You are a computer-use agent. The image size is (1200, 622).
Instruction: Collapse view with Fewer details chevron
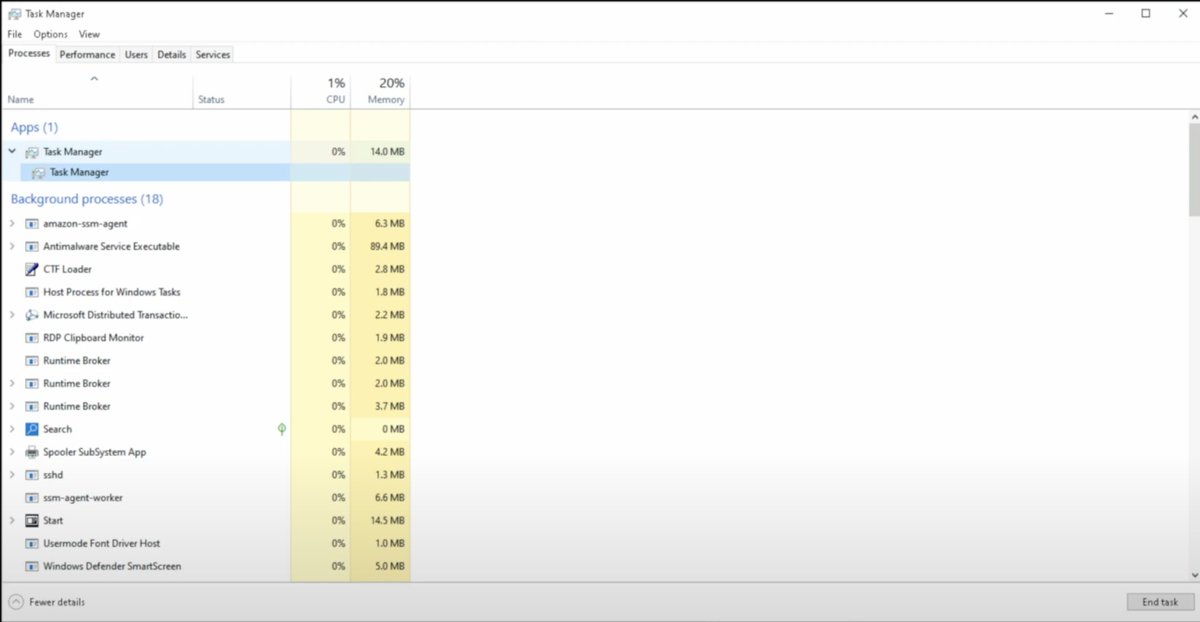(16, 602)
